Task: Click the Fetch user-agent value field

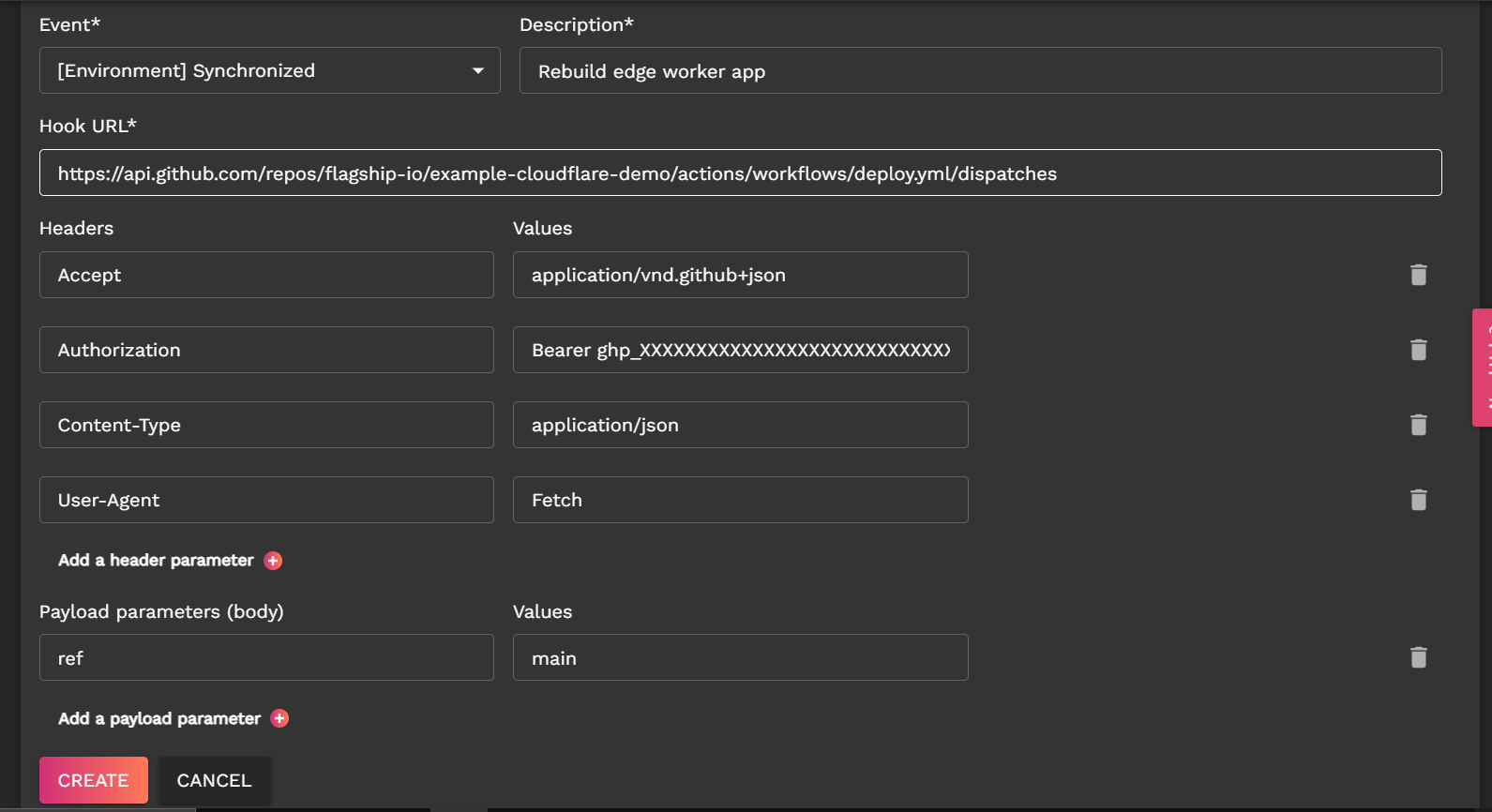Action: pos(740,500)
